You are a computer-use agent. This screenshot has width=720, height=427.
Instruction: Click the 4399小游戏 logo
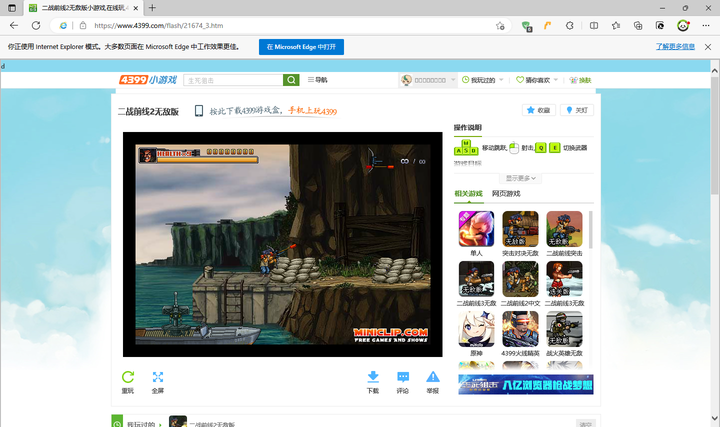(x=148, y=80)
